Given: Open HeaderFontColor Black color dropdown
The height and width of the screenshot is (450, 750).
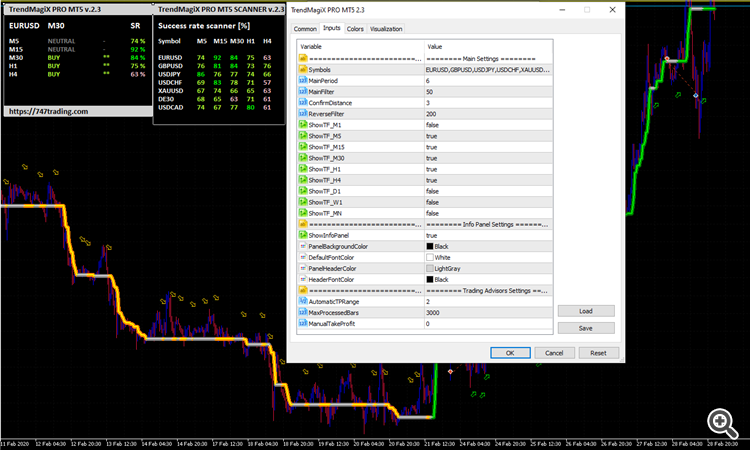Looking at the screenshot, I should pos(488,279).
